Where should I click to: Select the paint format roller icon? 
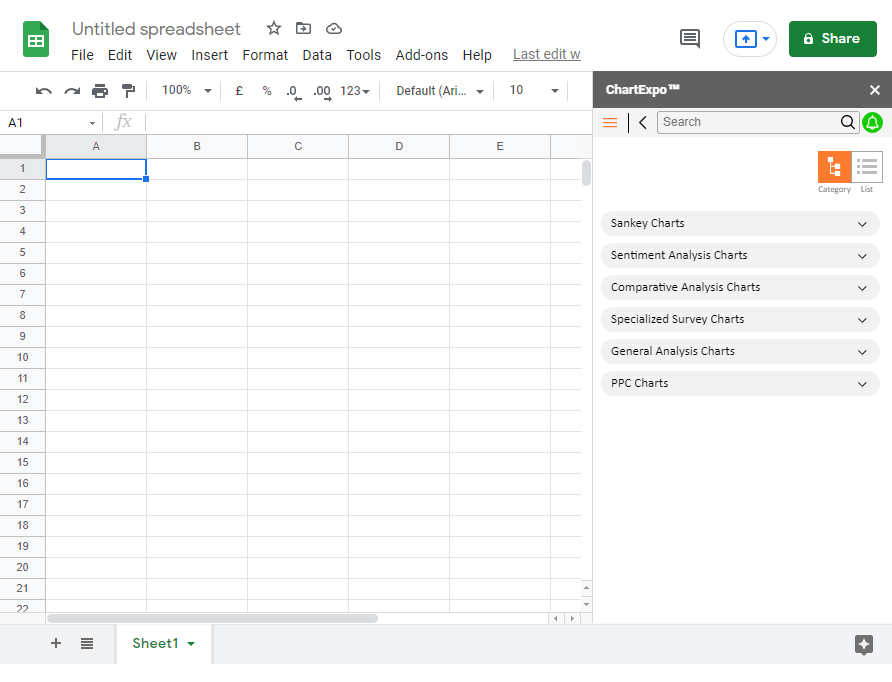click(x=129, y=91)
